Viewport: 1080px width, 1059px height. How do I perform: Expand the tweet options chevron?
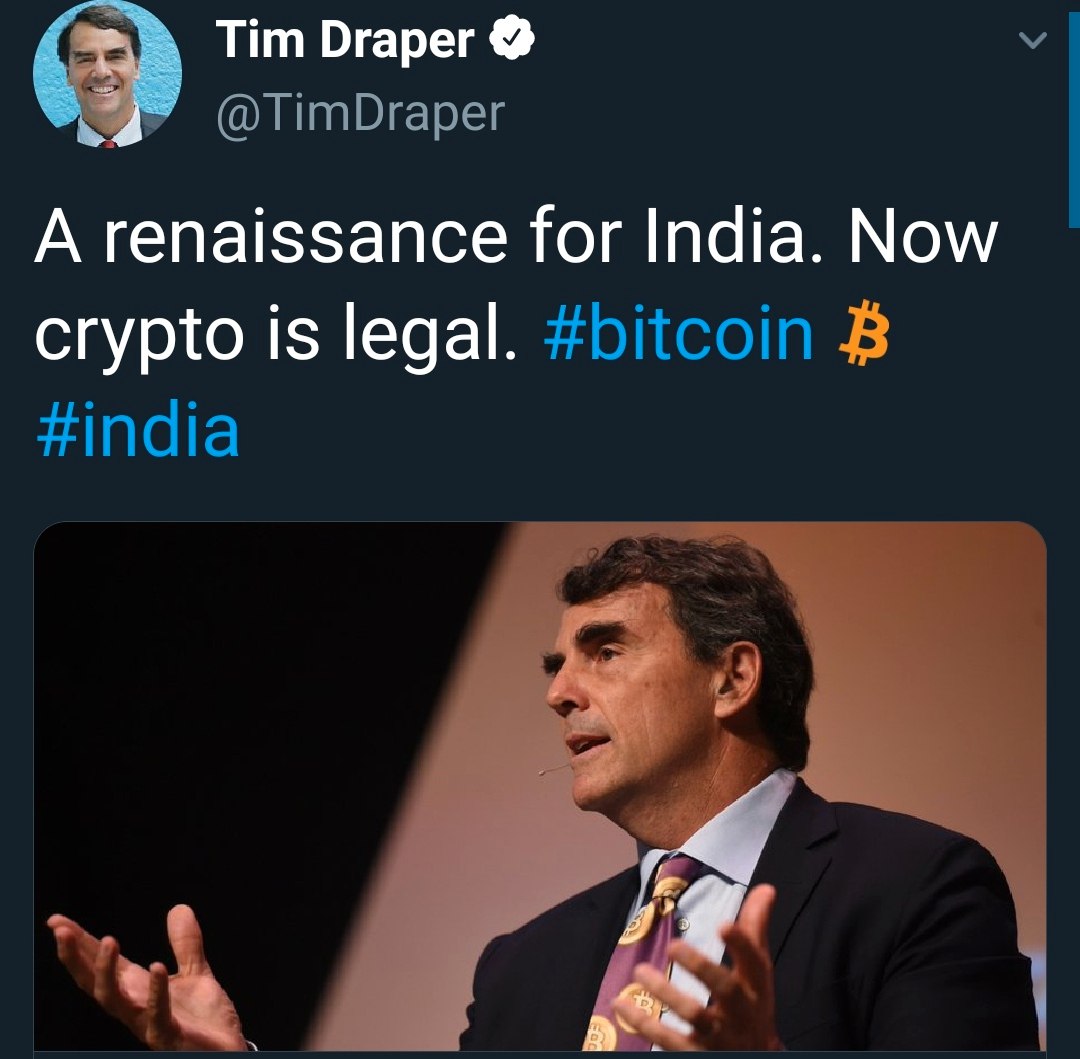click(1032, 41)
